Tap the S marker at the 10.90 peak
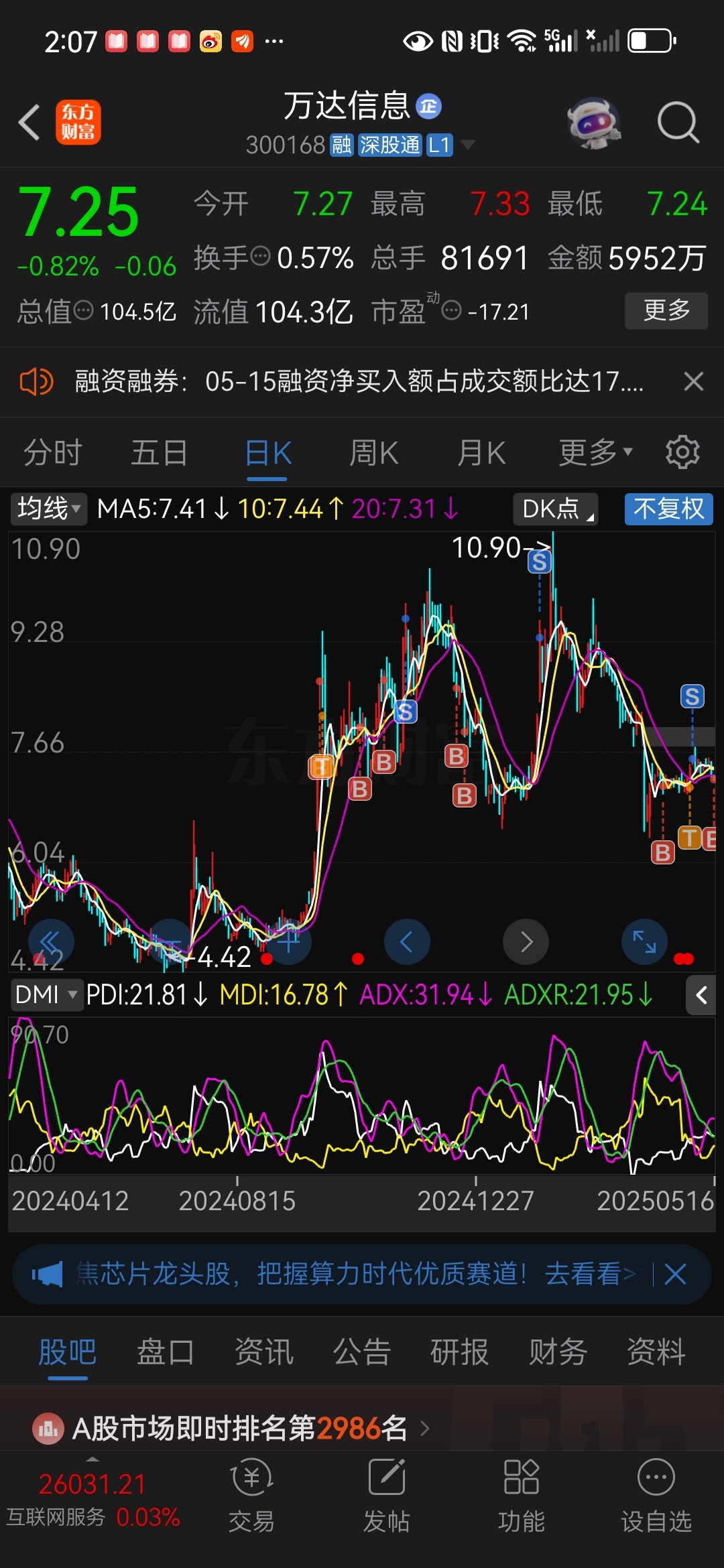The image size is (724, 1568). pyautogui.click(x=540, y=562)
